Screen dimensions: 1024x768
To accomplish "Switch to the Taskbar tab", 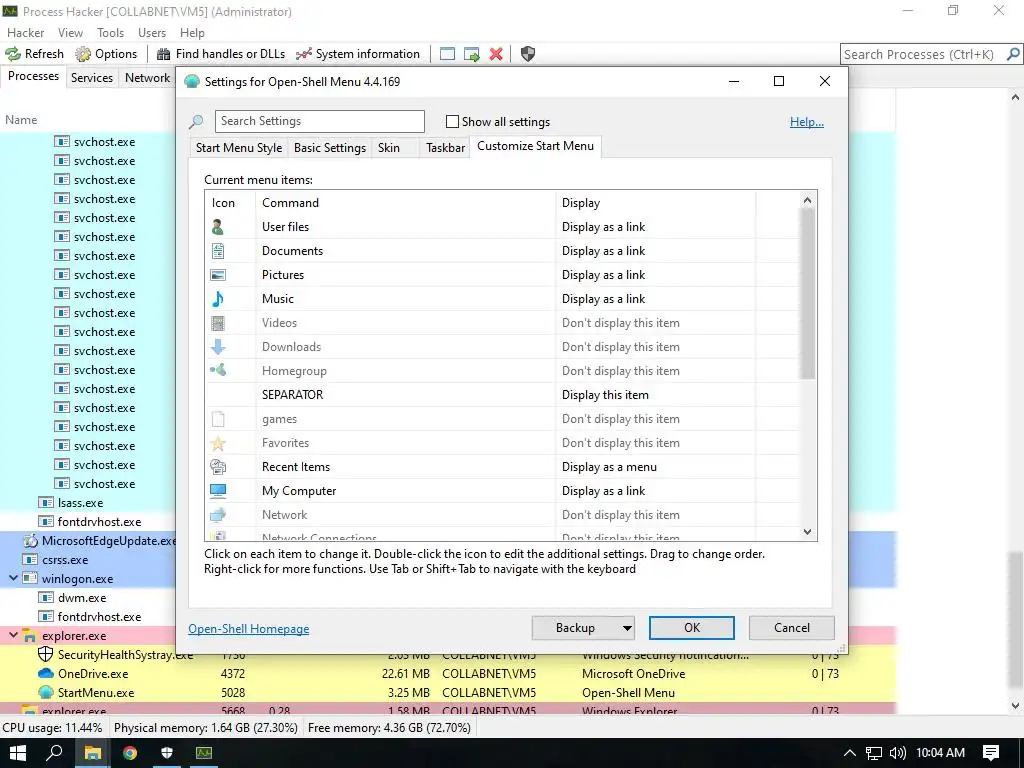I will [x=445, y=148].
